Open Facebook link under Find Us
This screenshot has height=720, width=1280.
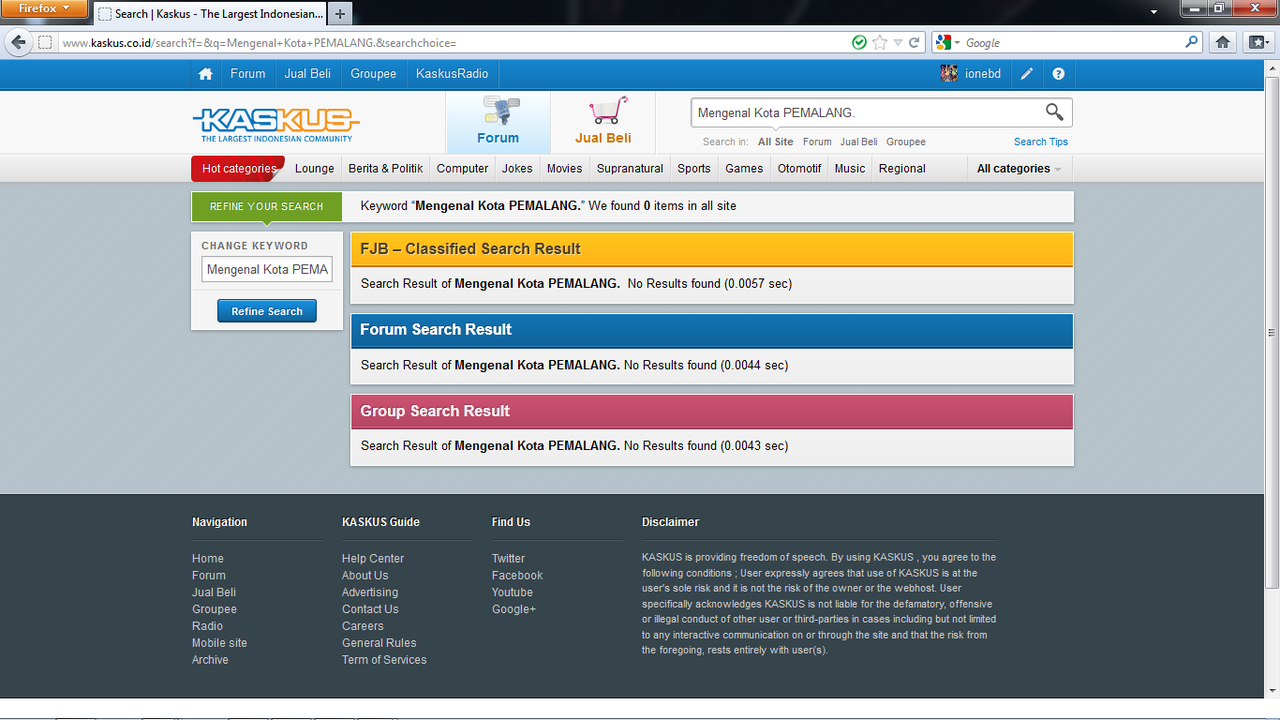(517, 576)
